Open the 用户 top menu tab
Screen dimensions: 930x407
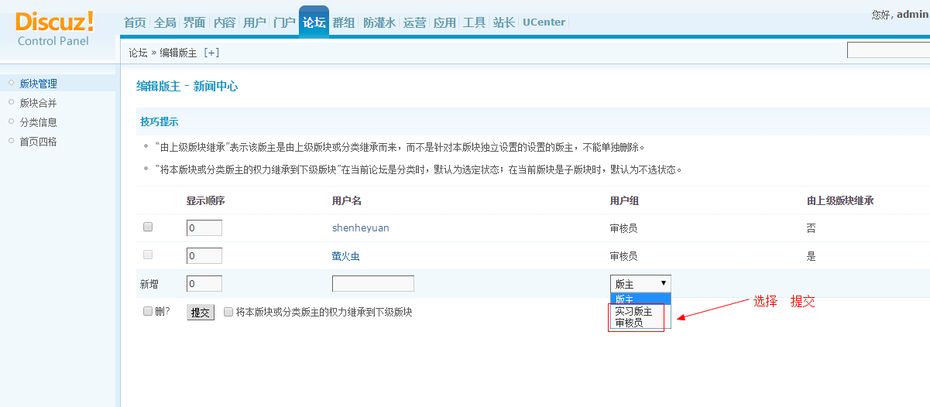[x=254, y=23]
